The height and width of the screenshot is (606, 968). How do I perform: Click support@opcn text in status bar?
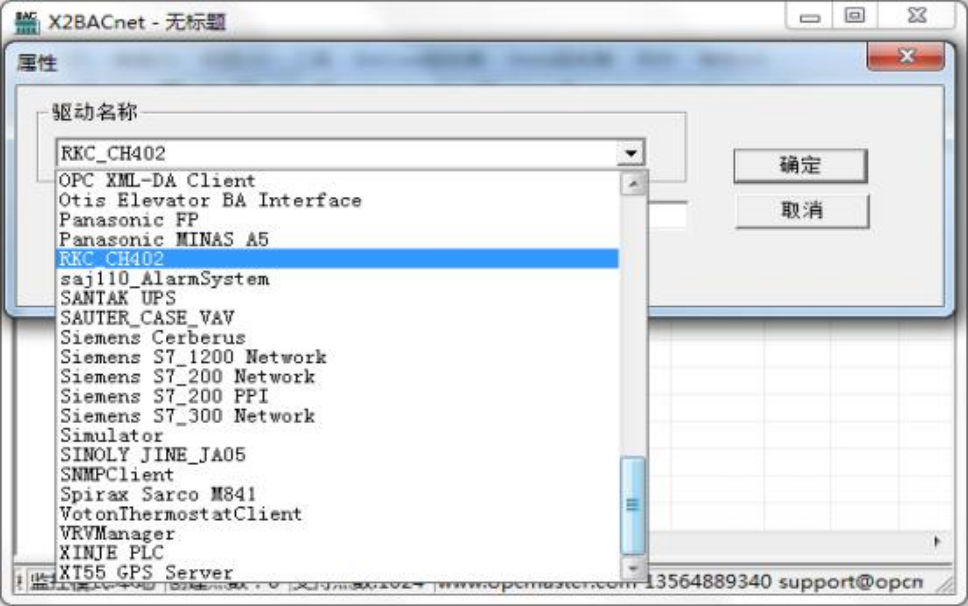(x=851, y=582)
